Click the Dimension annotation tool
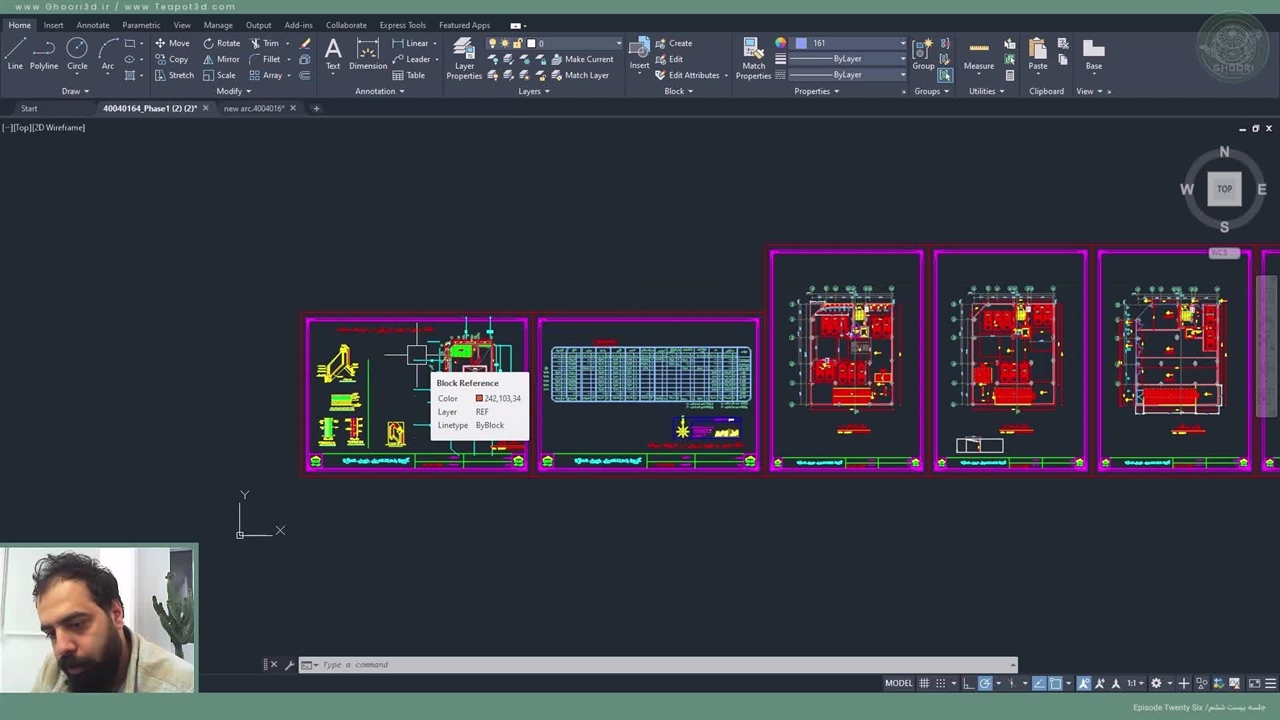 (367, 54)
